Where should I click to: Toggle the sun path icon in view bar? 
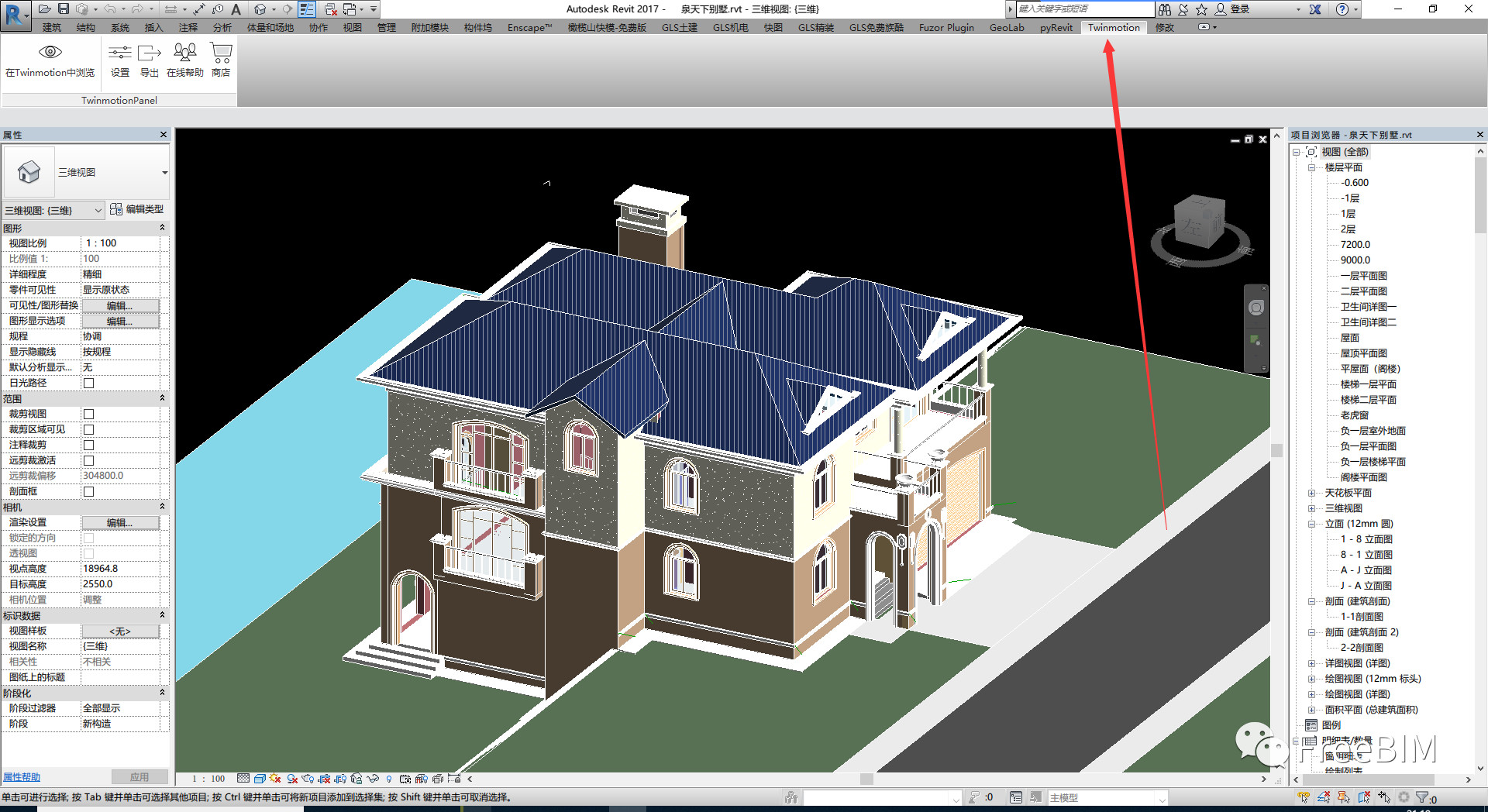pyautogui.click(x=275, y=779)
